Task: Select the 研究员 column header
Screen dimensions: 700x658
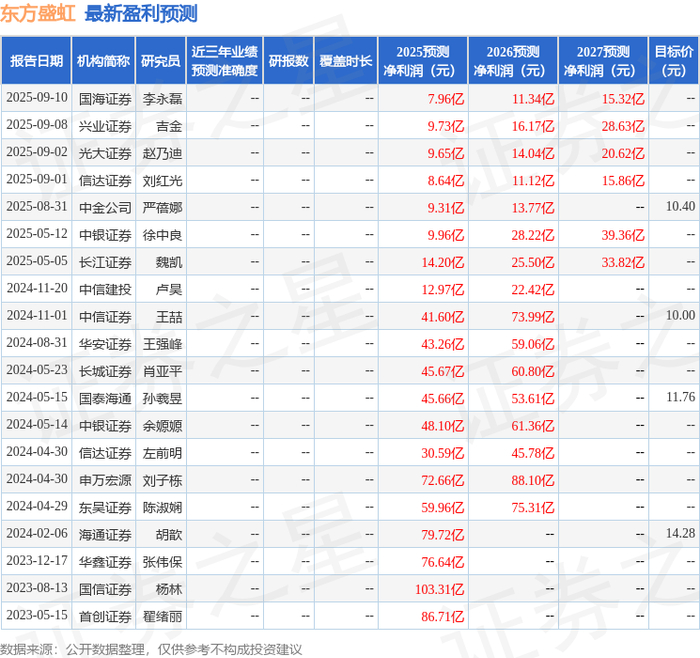Action: tap(160, 61)
